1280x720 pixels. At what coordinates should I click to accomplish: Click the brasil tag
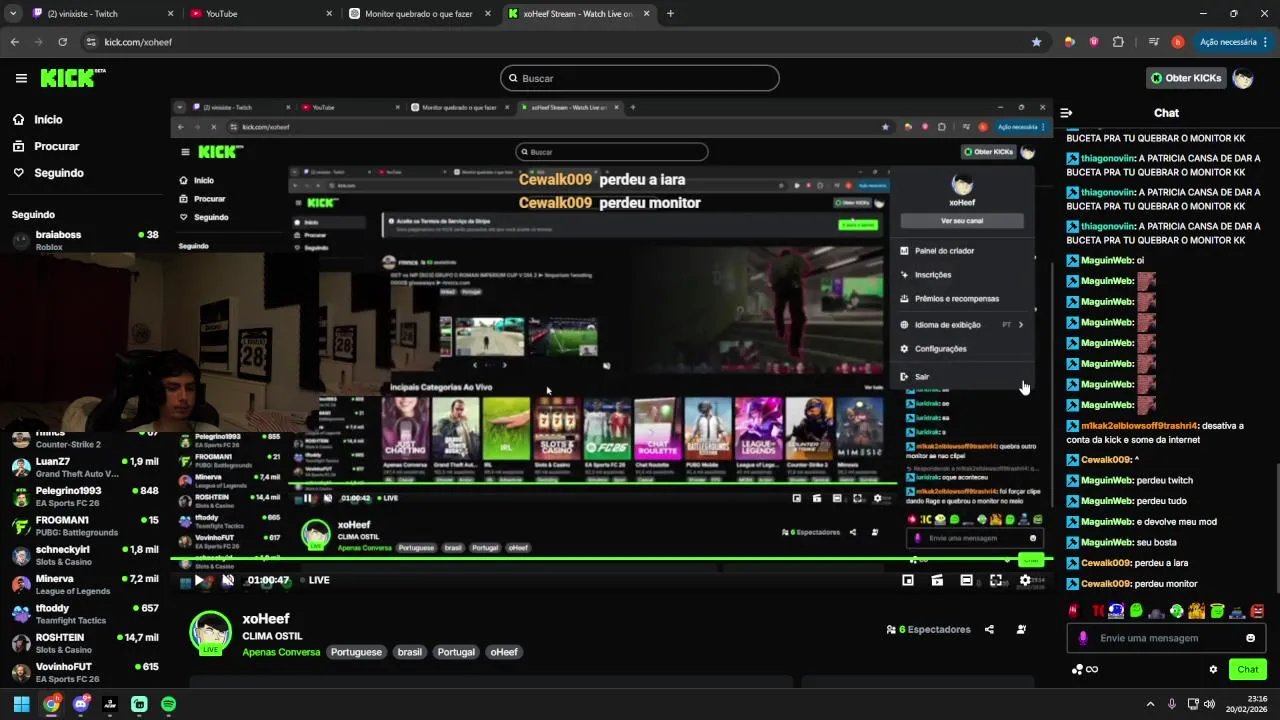pyautogui.click(x=410, y=652)
